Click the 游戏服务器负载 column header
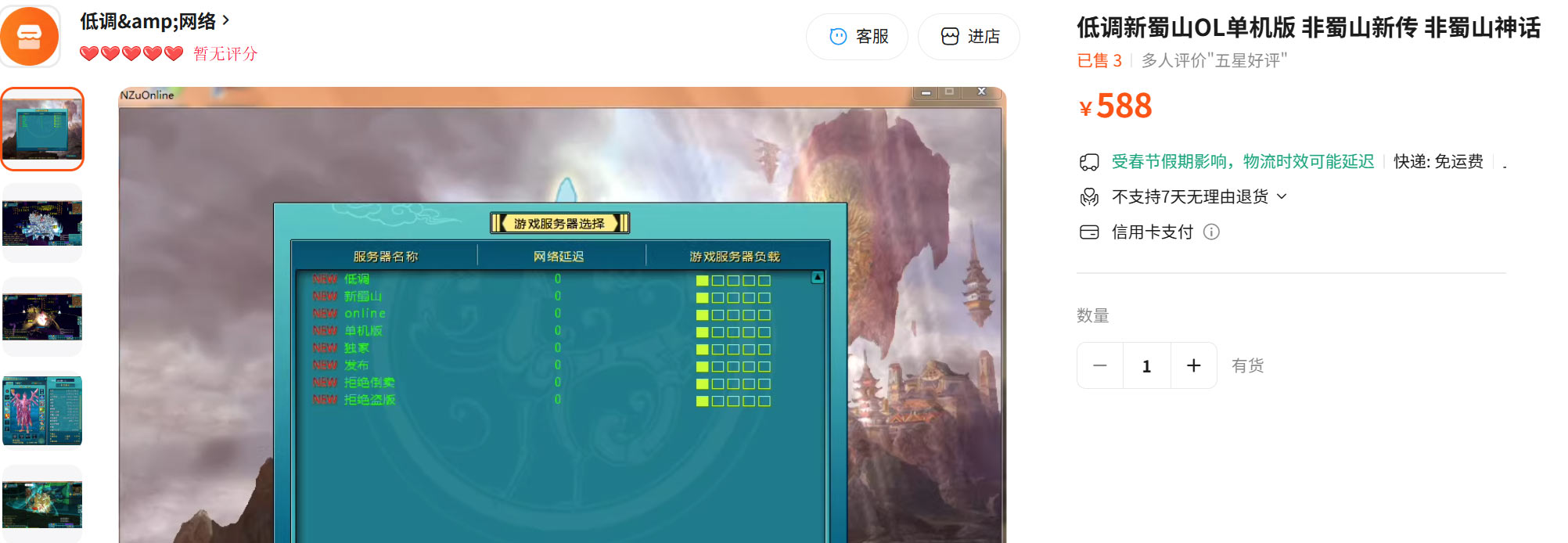 pyautogui.click(x=735, y=257)
